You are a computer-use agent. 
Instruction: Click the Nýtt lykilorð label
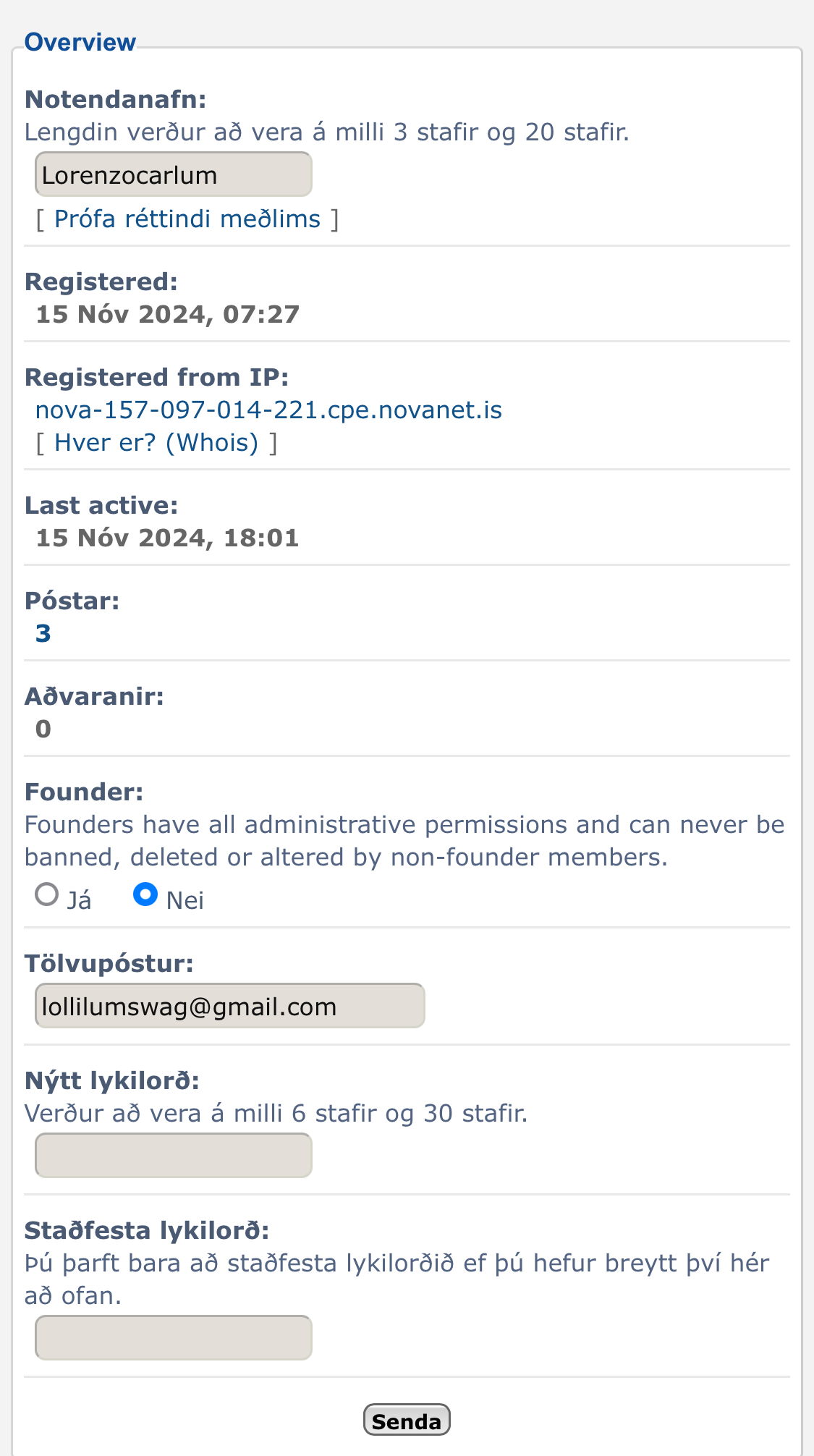pyautogui.click(x=111, y=1081)
